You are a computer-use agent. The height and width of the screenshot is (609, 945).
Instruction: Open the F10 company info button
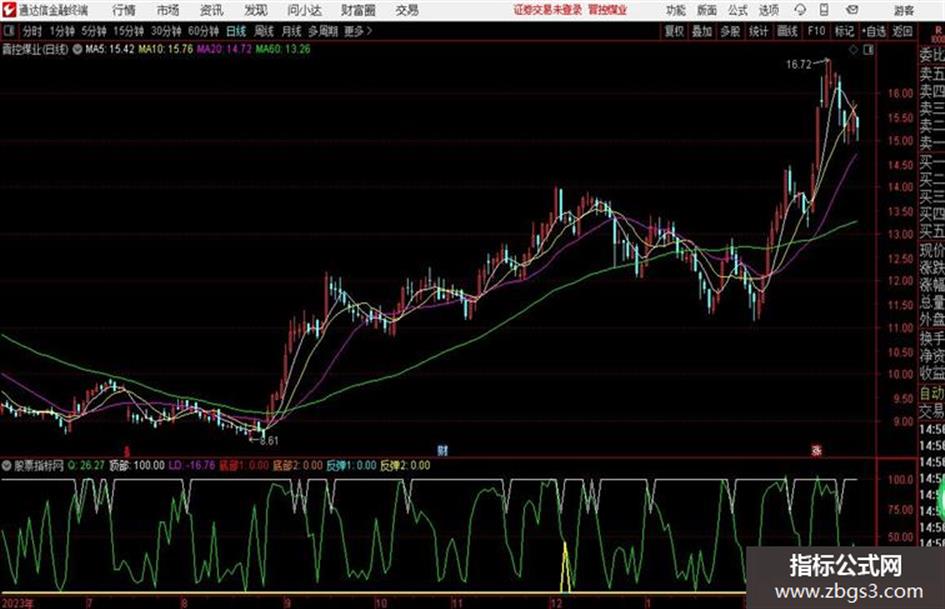click(x=816, y=31)
